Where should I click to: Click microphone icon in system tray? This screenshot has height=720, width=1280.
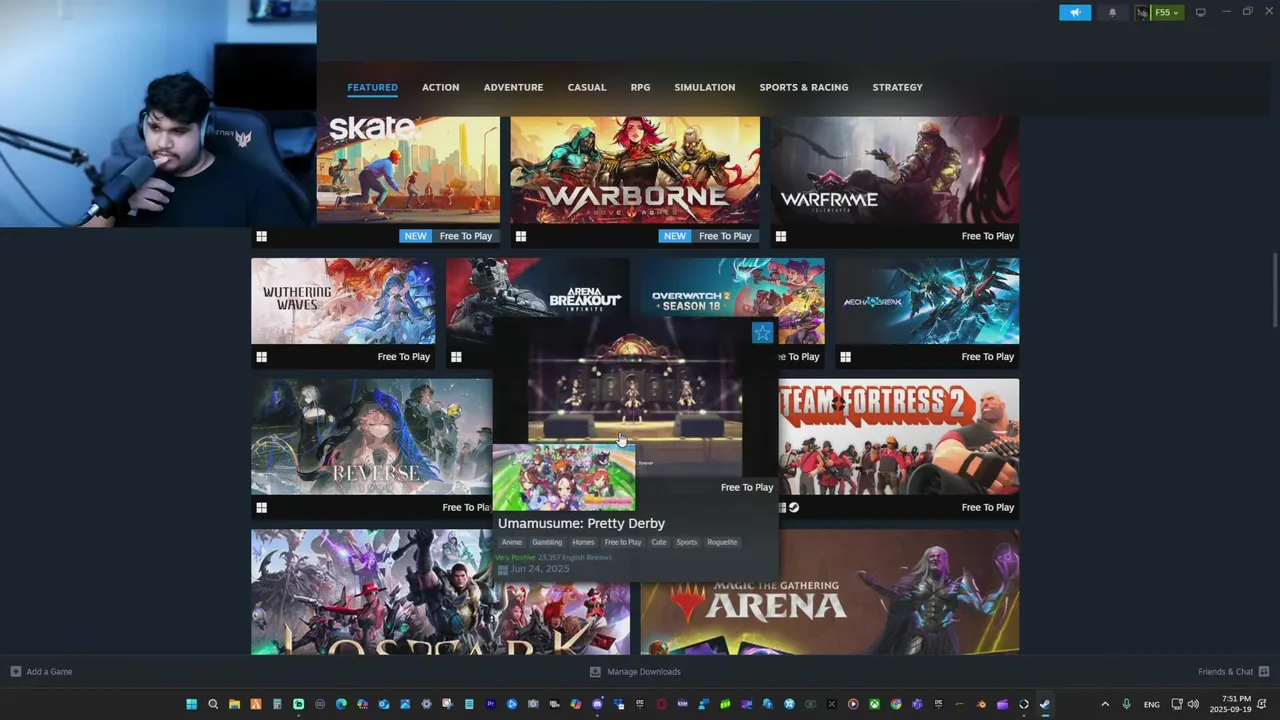1127,704
